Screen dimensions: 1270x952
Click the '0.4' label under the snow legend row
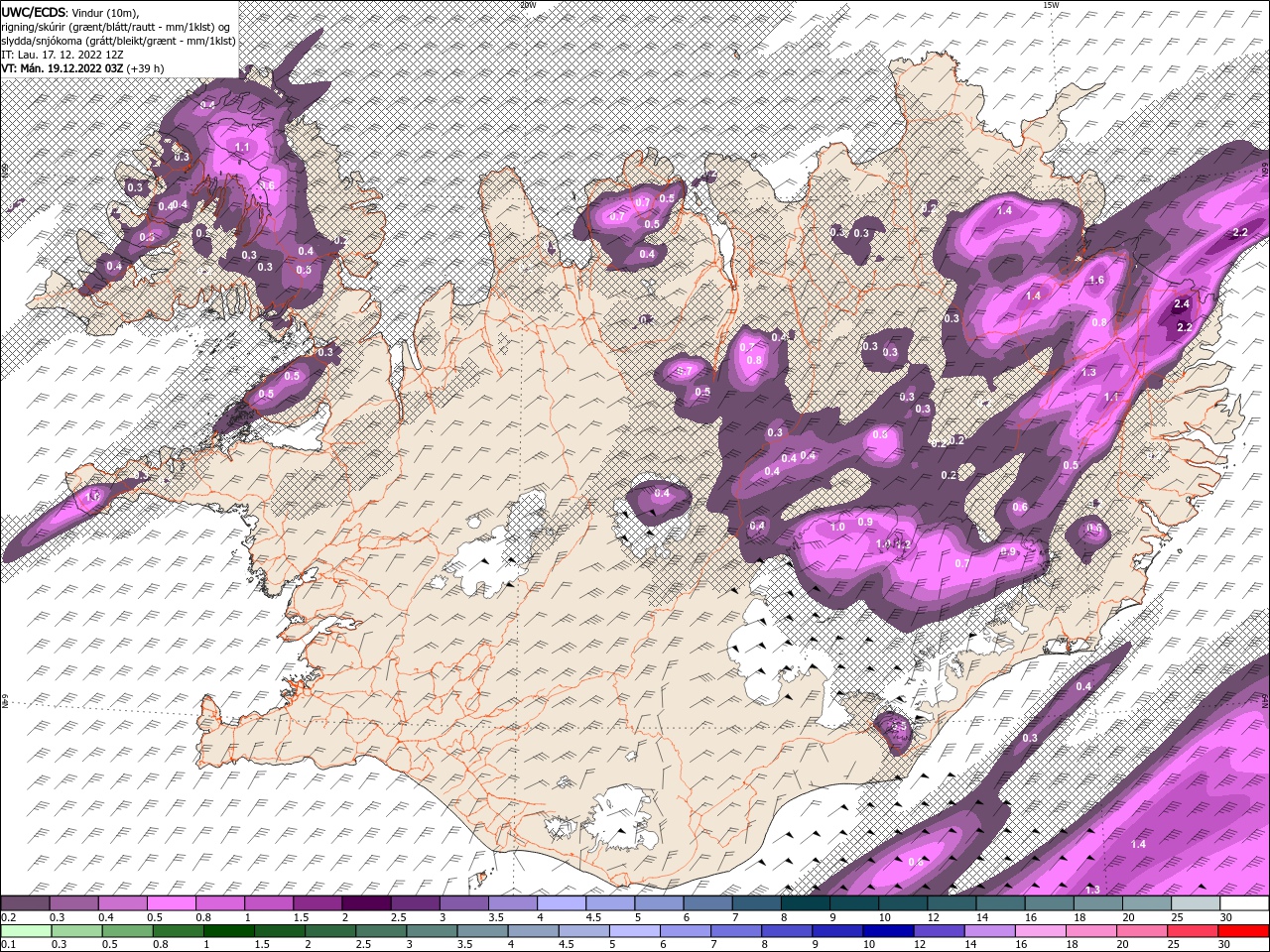pyautogui.click(x=106, y=917)
